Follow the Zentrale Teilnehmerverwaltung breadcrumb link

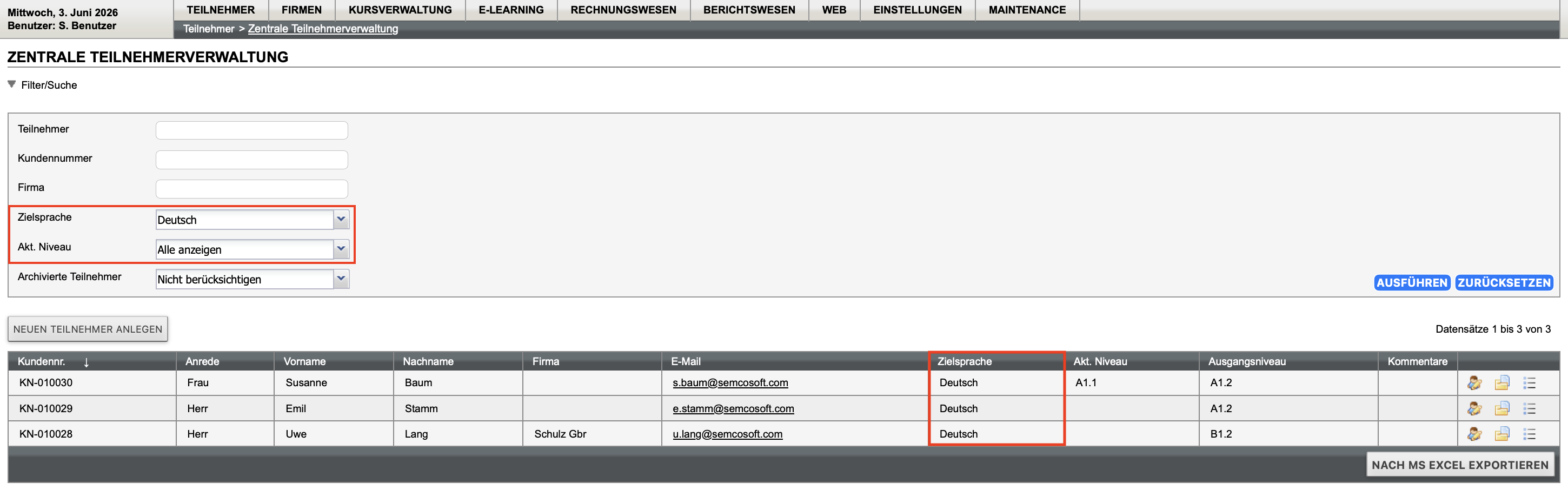click(323, 29)
